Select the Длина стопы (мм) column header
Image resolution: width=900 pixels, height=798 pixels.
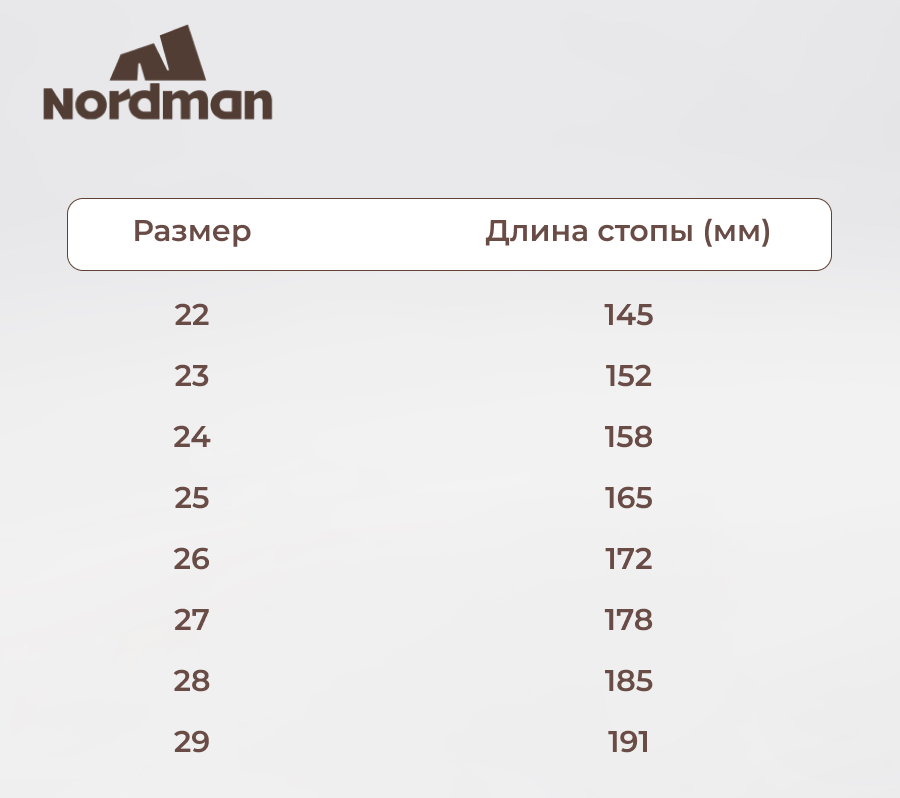coord(628,232)
